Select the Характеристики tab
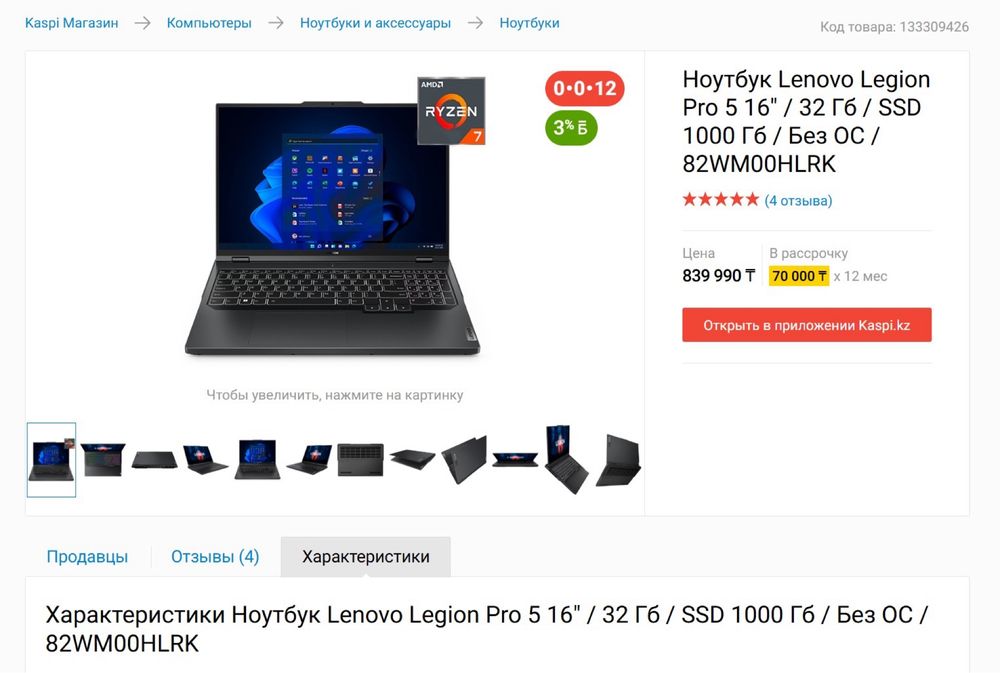Viewport: 1000px width, 673px height. [366, 557]
